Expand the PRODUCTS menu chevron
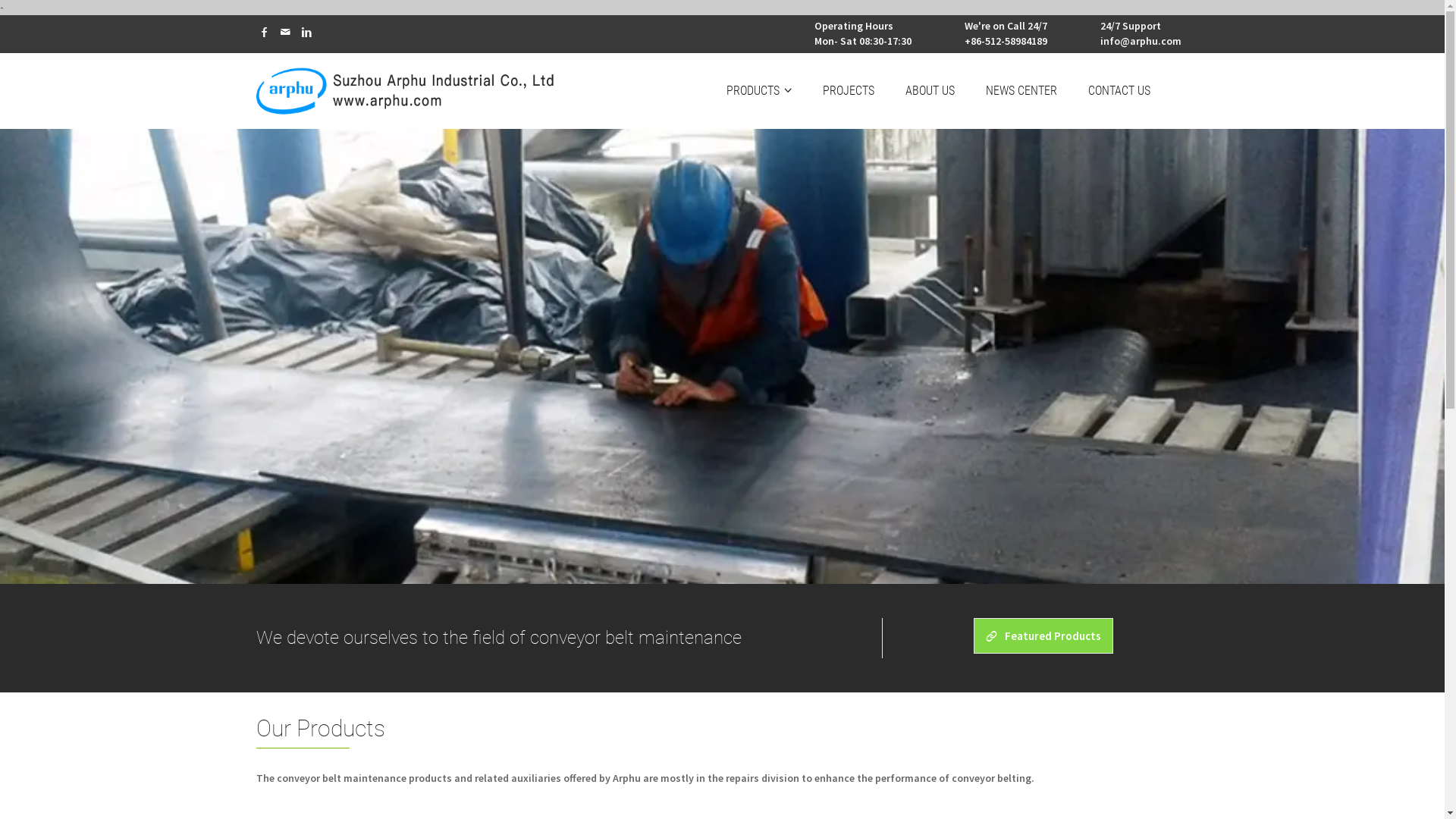 [x=788, y=90]
